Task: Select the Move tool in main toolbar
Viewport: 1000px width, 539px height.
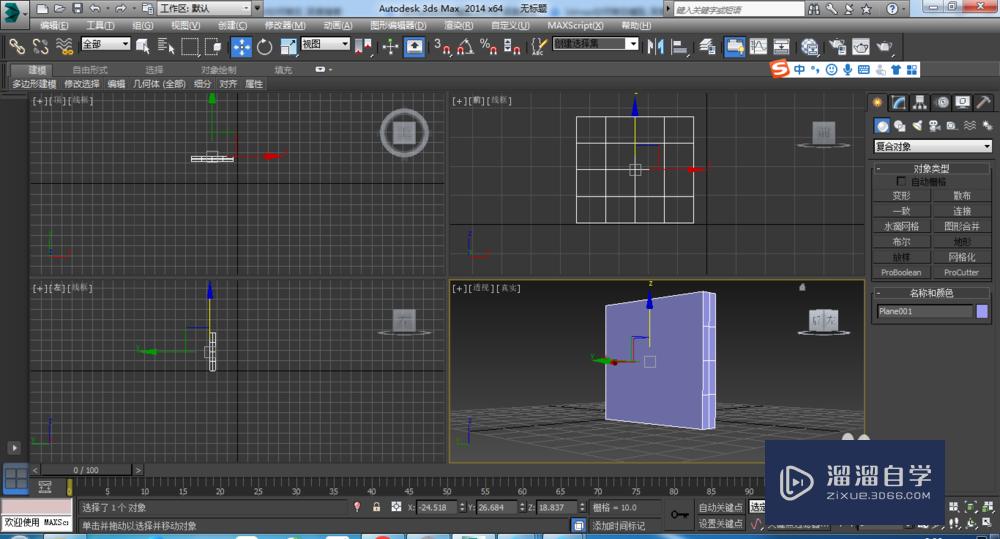Action: [241, 46]
